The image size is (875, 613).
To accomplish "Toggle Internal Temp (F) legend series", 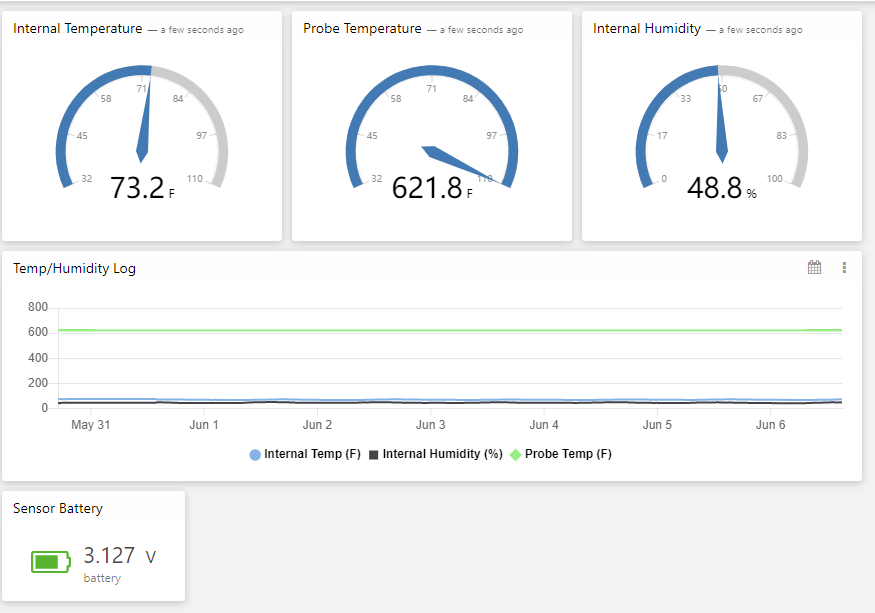I will [x=305, y=454].
